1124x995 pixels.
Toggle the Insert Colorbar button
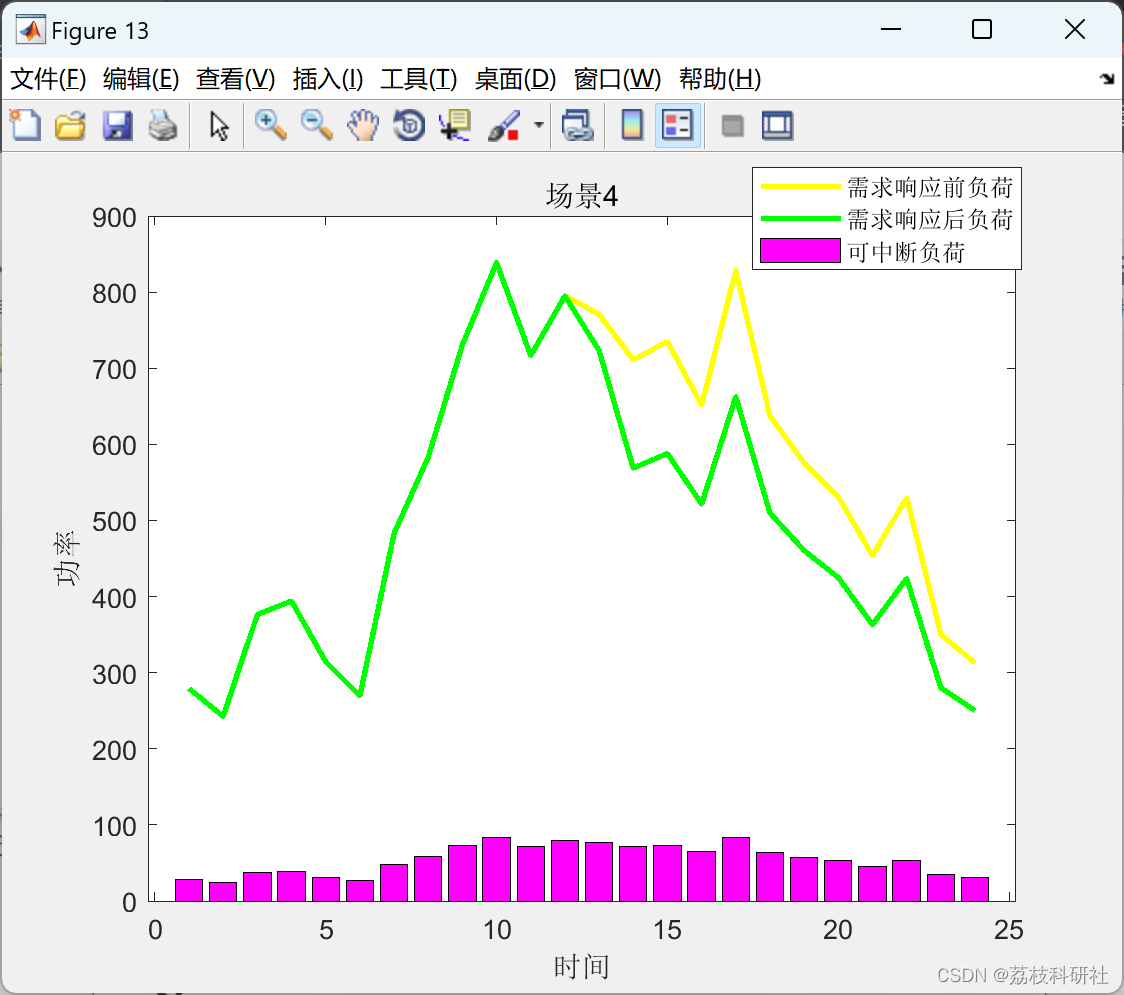632,125
